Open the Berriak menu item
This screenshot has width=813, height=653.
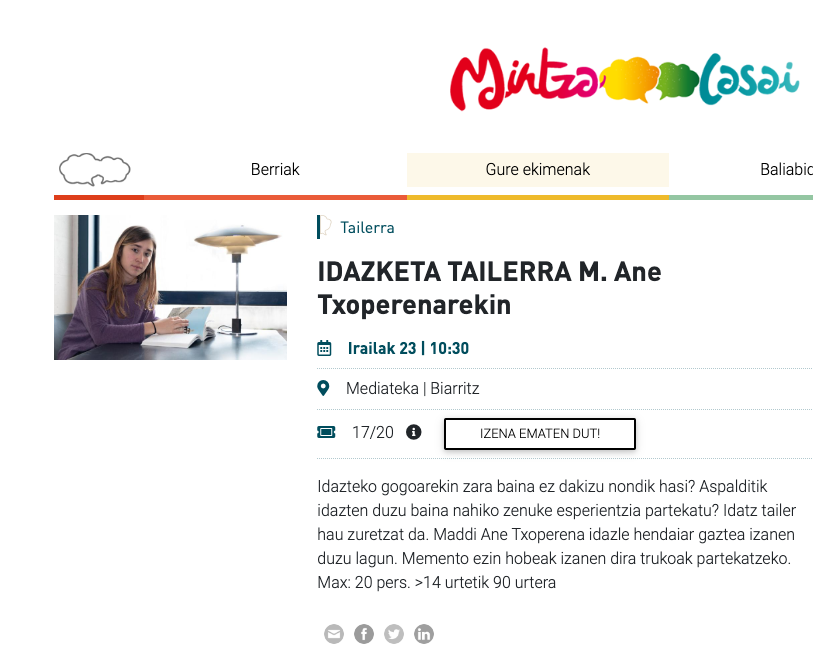[275, 170]
